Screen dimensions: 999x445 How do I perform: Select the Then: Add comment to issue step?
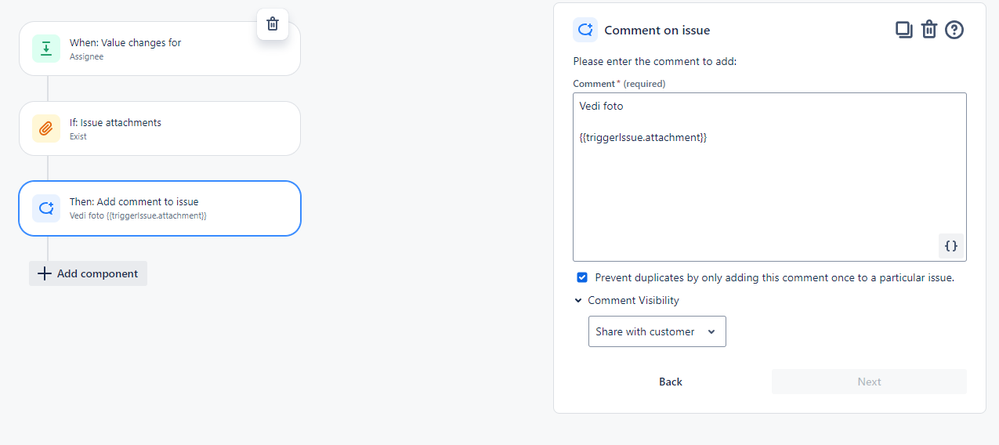point(159,208)
